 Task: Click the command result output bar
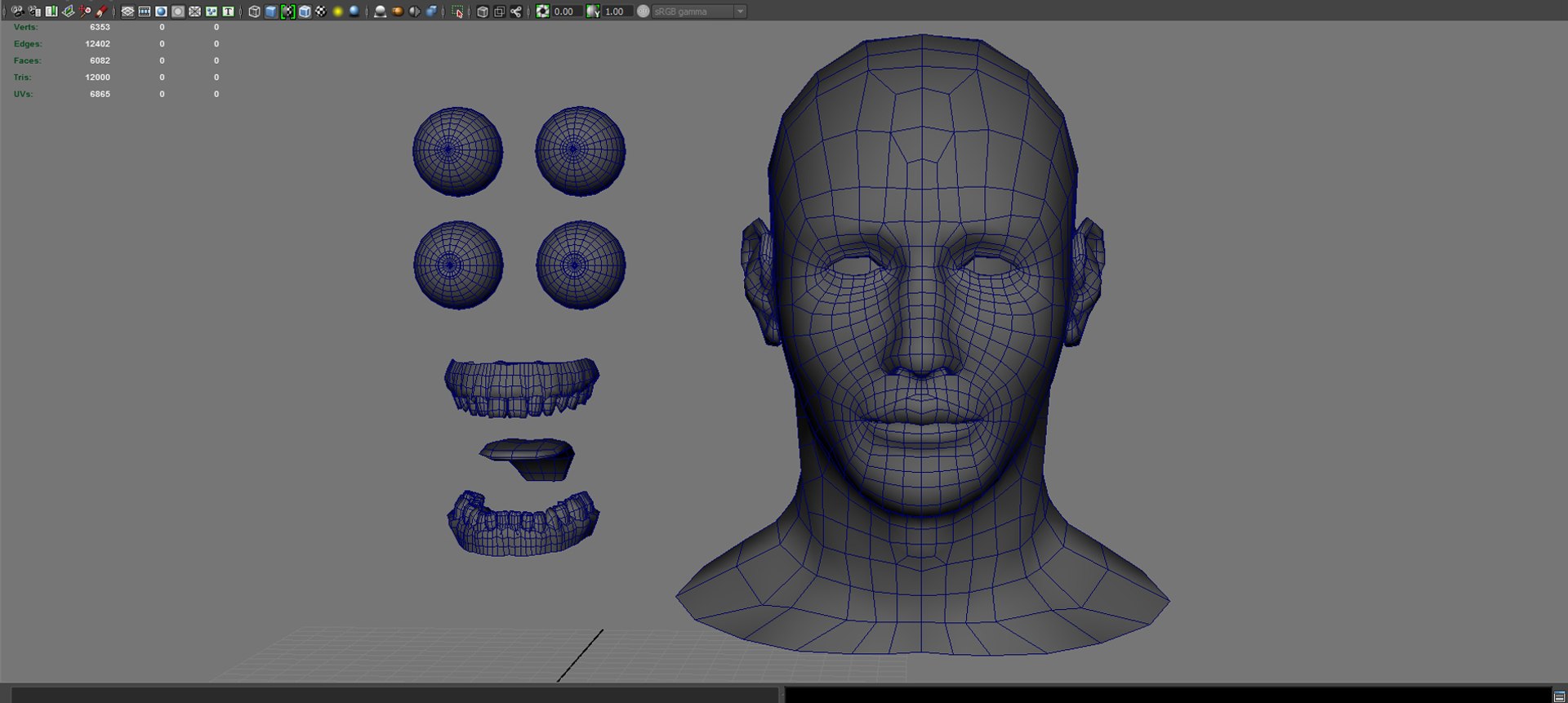click(1167, 696)
